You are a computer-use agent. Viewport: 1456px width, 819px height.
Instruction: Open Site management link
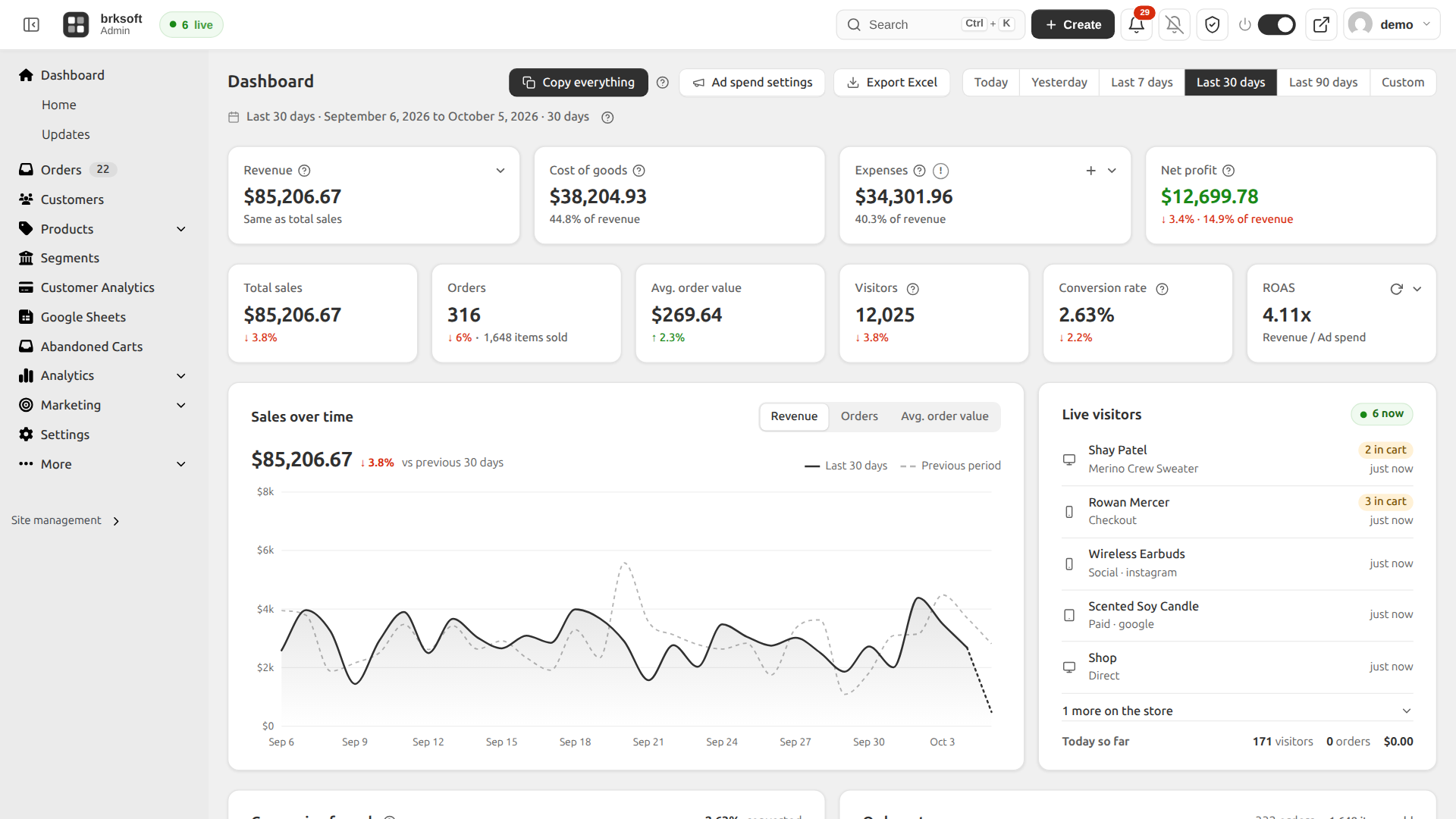tap(65, 521)
